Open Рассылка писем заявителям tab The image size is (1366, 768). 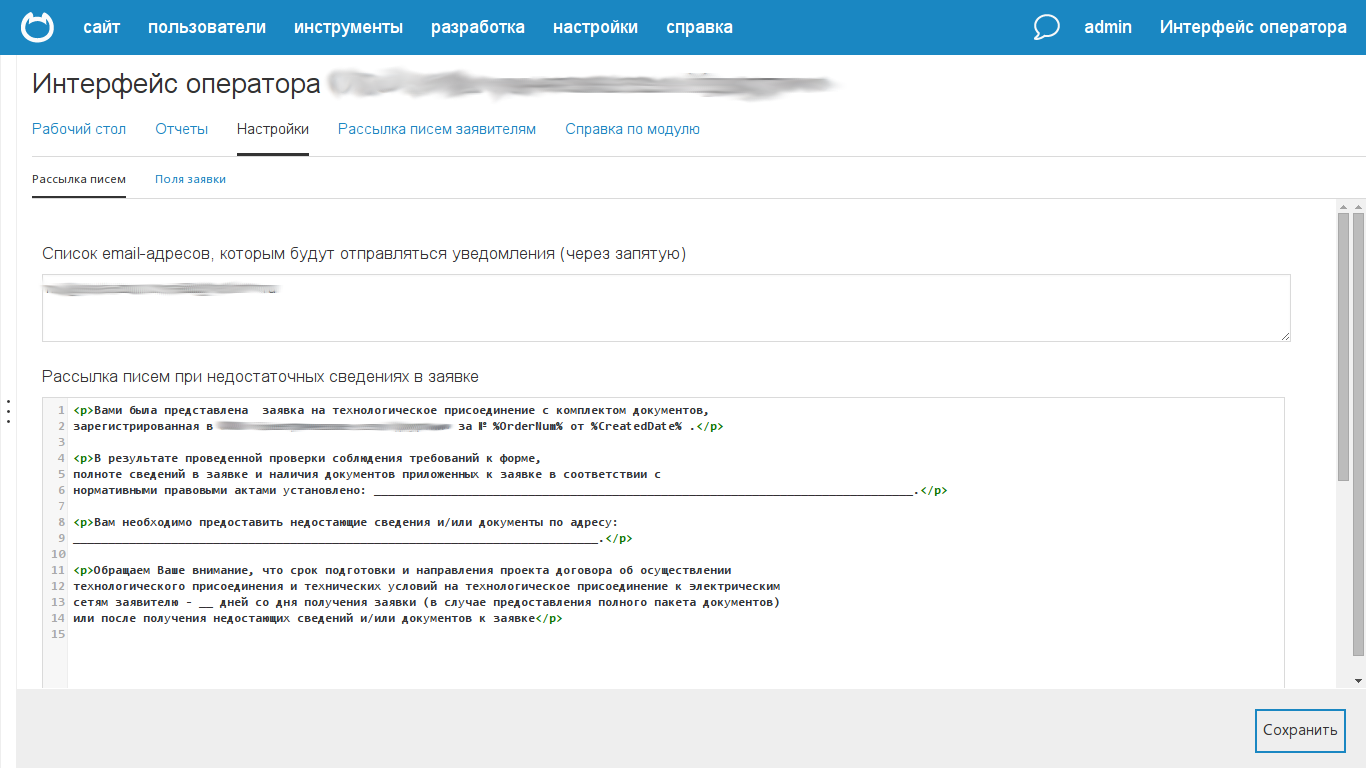coord(437,129)
